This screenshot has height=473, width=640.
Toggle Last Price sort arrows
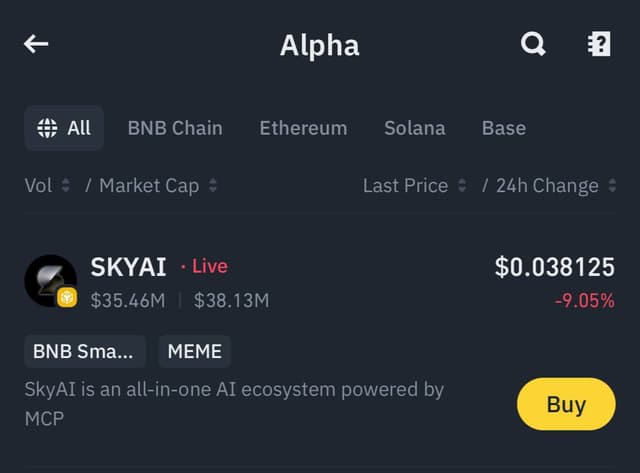point(462,185)
